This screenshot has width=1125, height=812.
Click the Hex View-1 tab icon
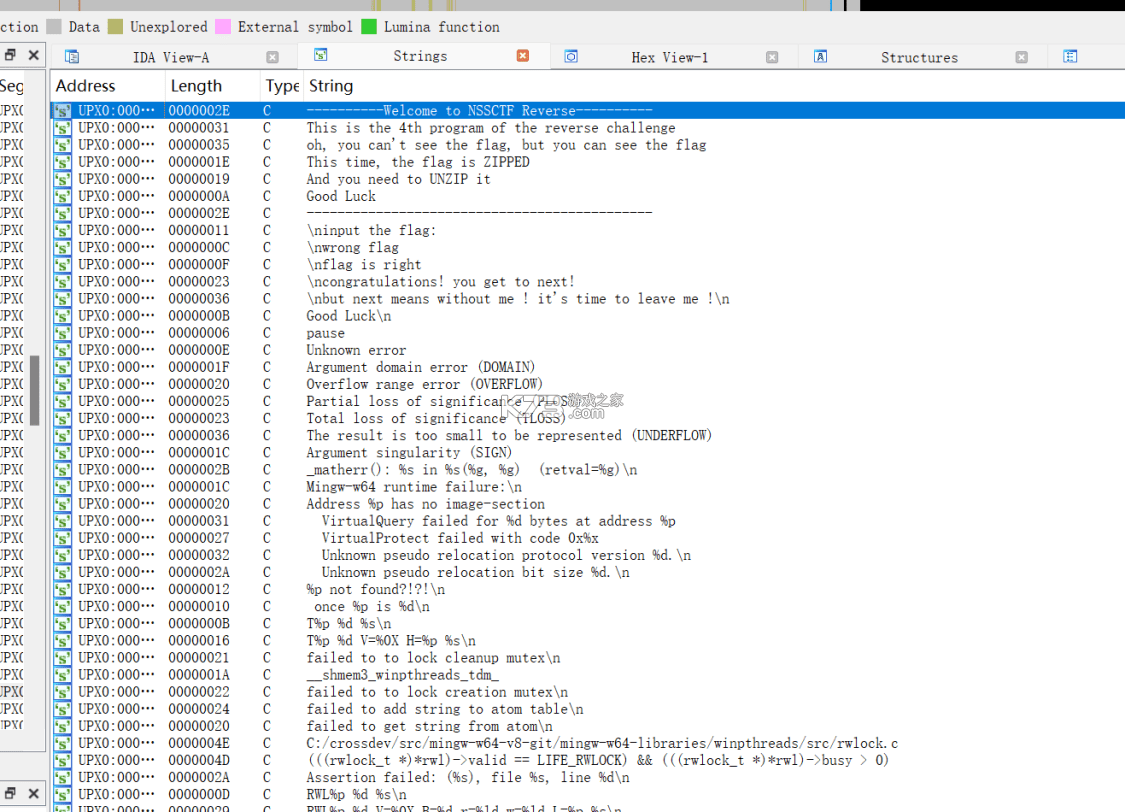point(571,57)
